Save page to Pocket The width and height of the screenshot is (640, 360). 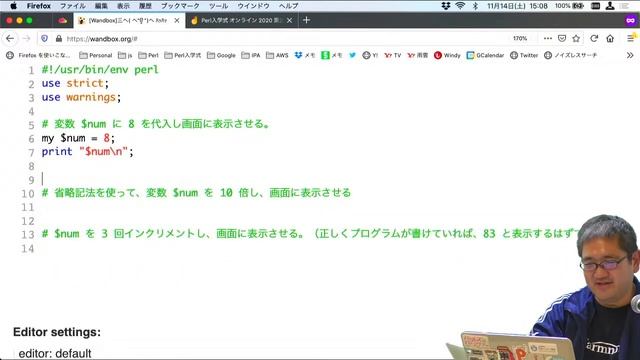click(562, 38)
